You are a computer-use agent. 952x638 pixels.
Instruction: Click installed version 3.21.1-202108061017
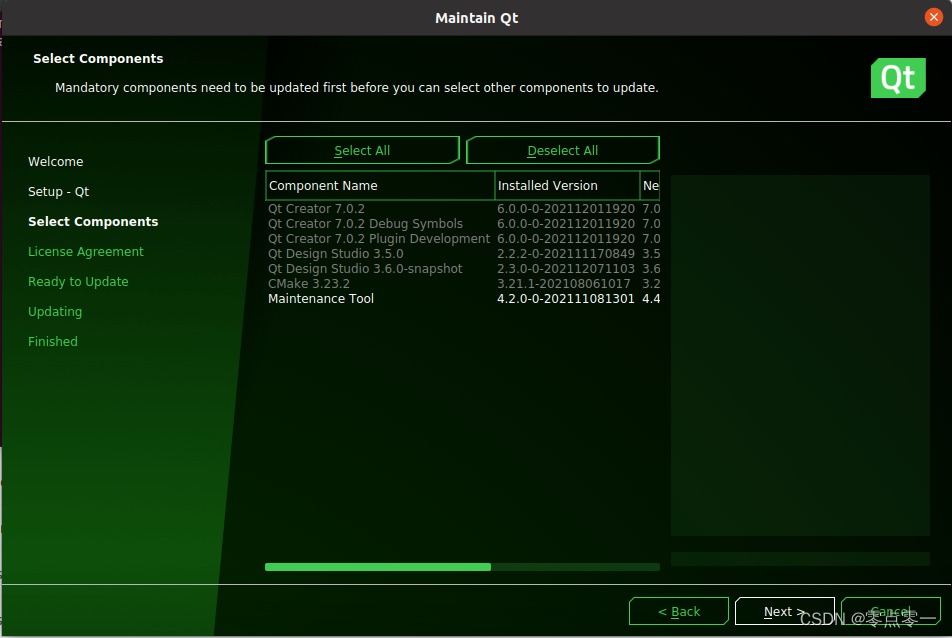click(563, 283)
